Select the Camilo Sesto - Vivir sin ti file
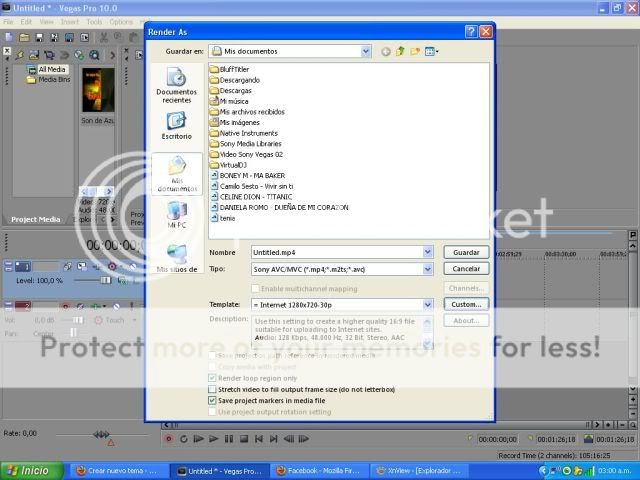 (x=252, y=186)
